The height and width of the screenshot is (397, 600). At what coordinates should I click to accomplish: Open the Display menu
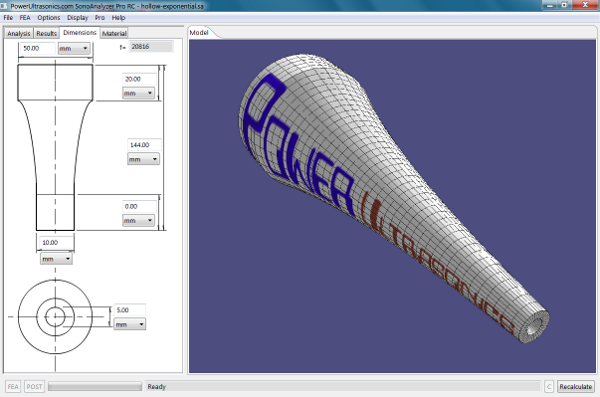[x=77, y=18]
